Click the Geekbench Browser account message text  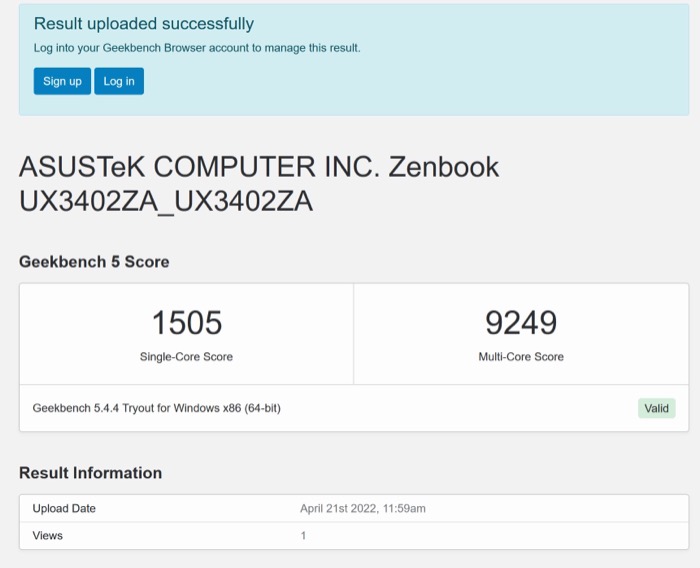coord(197,48)
